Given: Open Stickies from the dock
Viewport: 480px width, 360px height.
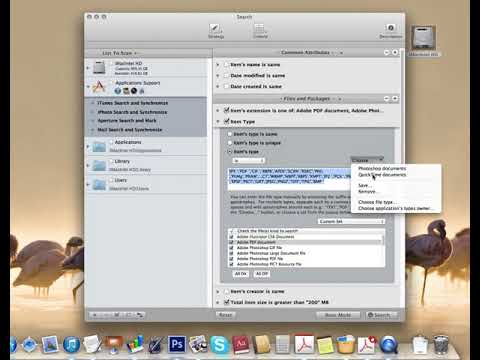Looking at the screenshot, I should coord(325,345).
